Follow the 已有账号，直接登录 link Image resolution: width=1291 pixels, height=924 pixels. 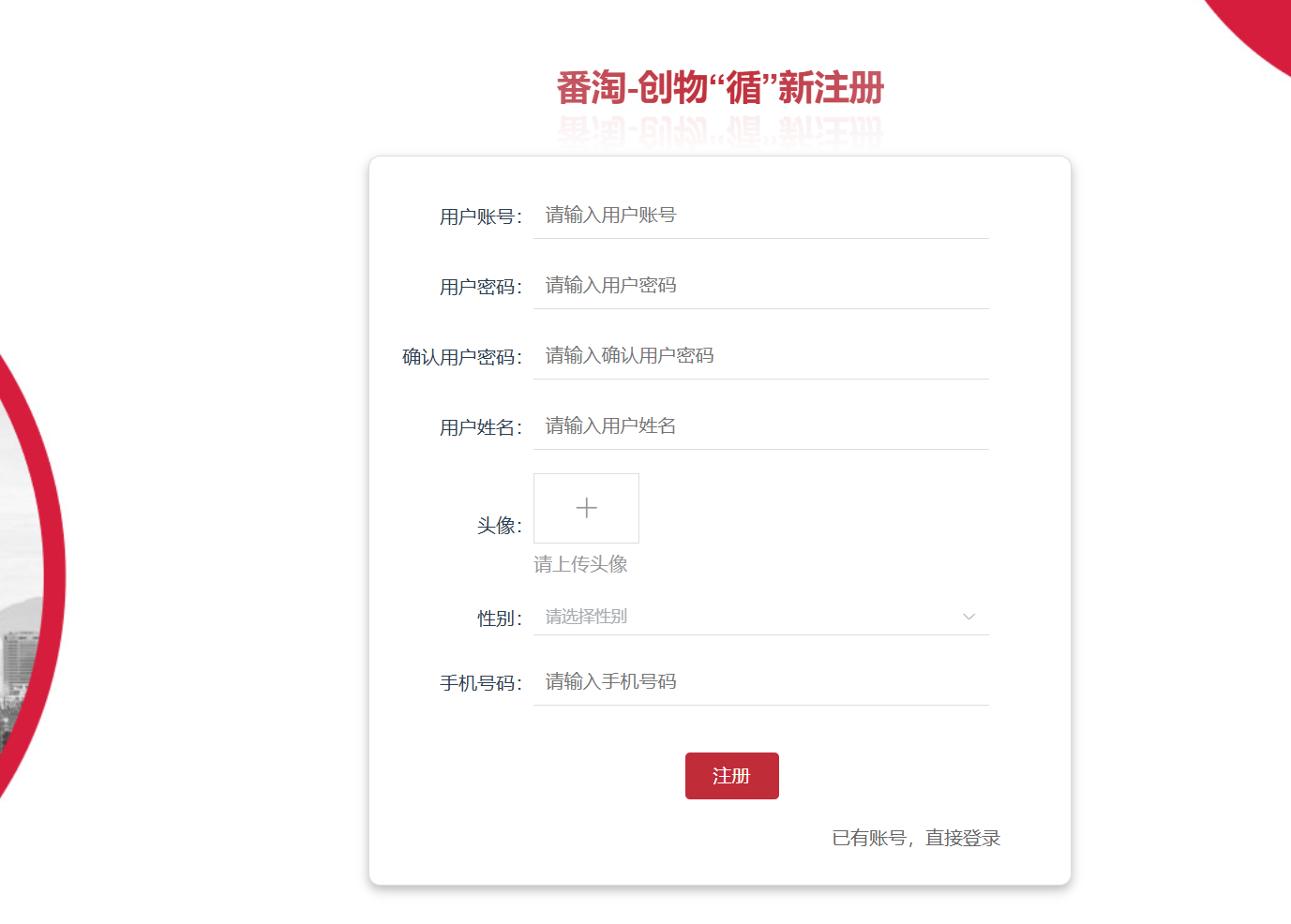click(x=916, y=838)
